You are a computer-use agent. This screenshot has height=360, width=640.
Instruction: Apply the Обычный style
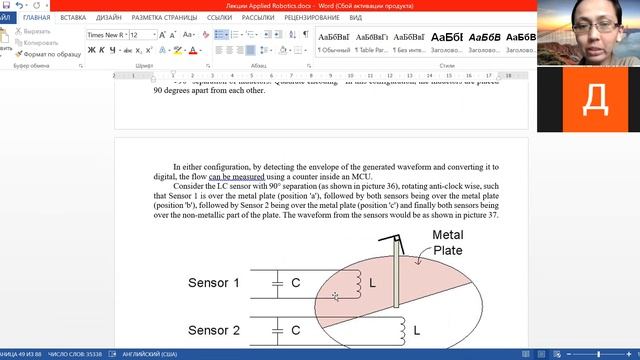334,42
